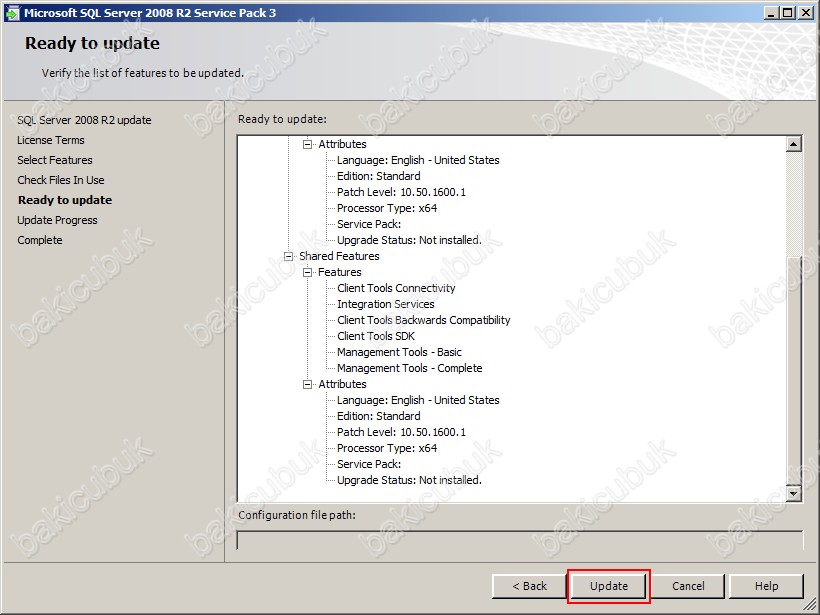This screenshot has height=615, width=820.
Task: Select Integration Services tree item
Action: 385,304
